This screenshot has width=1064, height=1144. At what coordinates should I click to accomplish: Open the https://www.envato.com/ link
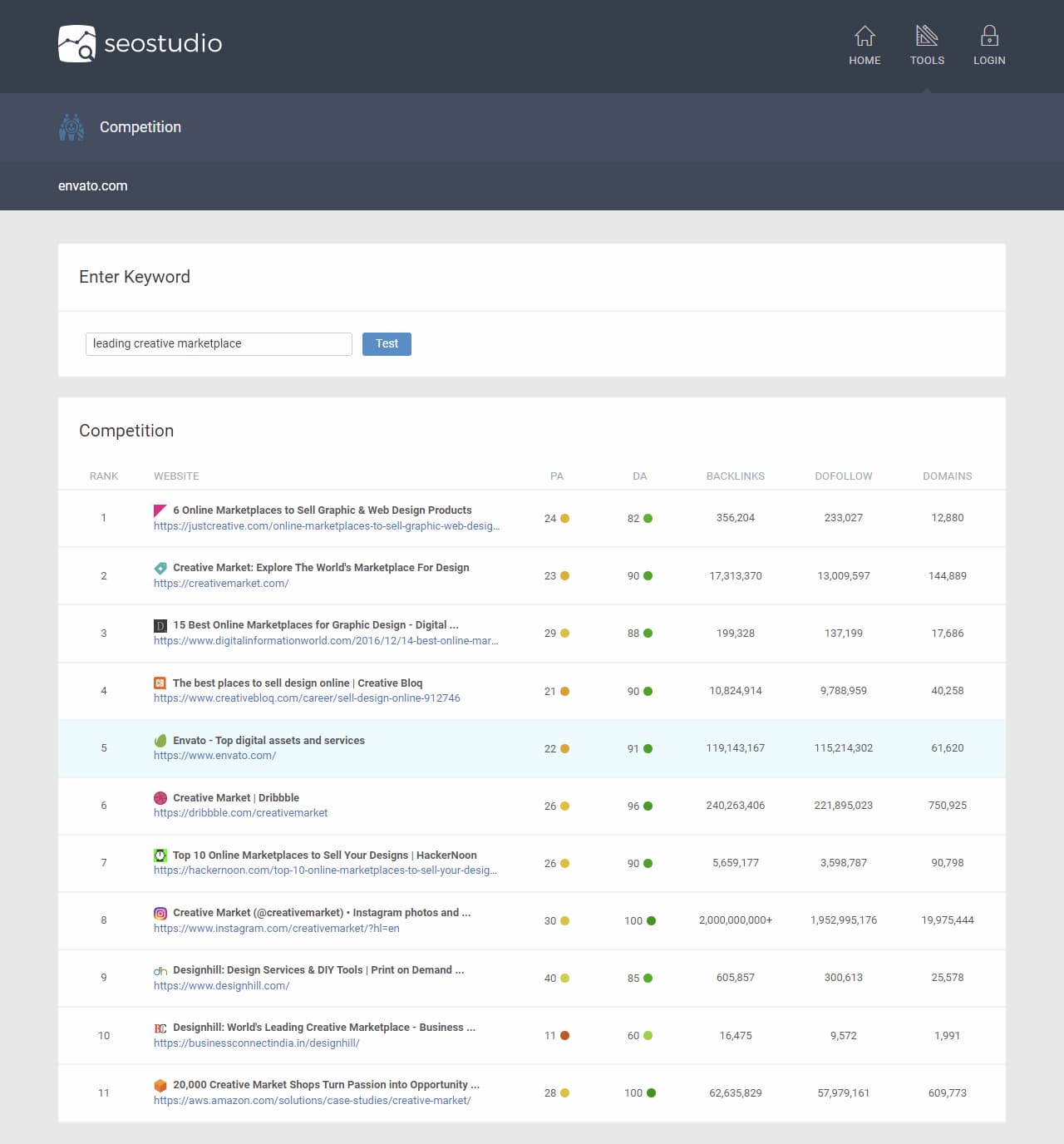(214, 756)
